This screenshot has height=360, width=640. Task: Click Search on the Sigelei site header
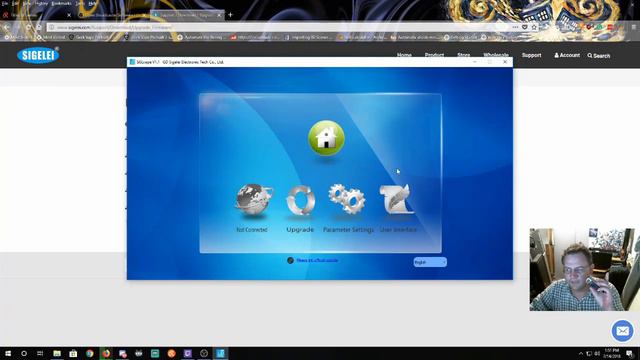coord(599,56)
